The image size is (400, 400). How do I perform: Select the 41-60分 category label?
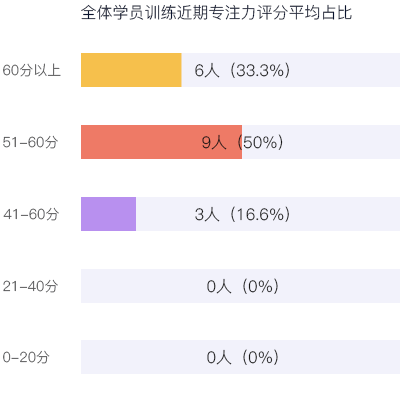click(x=31, y=214)
